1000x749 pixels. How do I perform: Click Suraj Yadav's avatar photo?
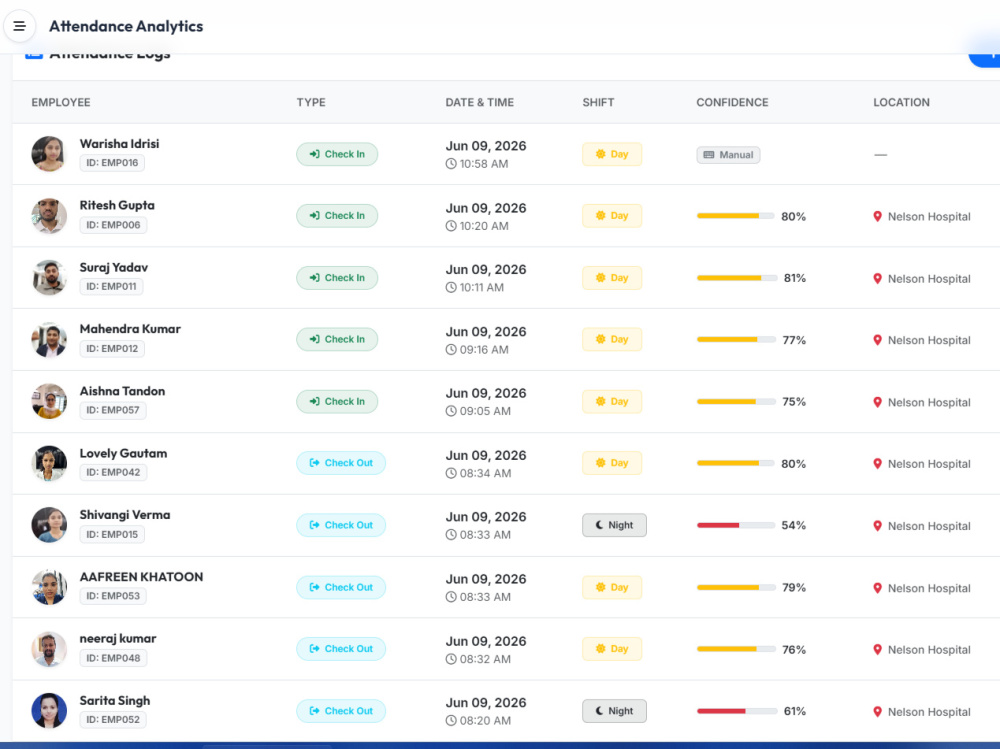point(49,278)
